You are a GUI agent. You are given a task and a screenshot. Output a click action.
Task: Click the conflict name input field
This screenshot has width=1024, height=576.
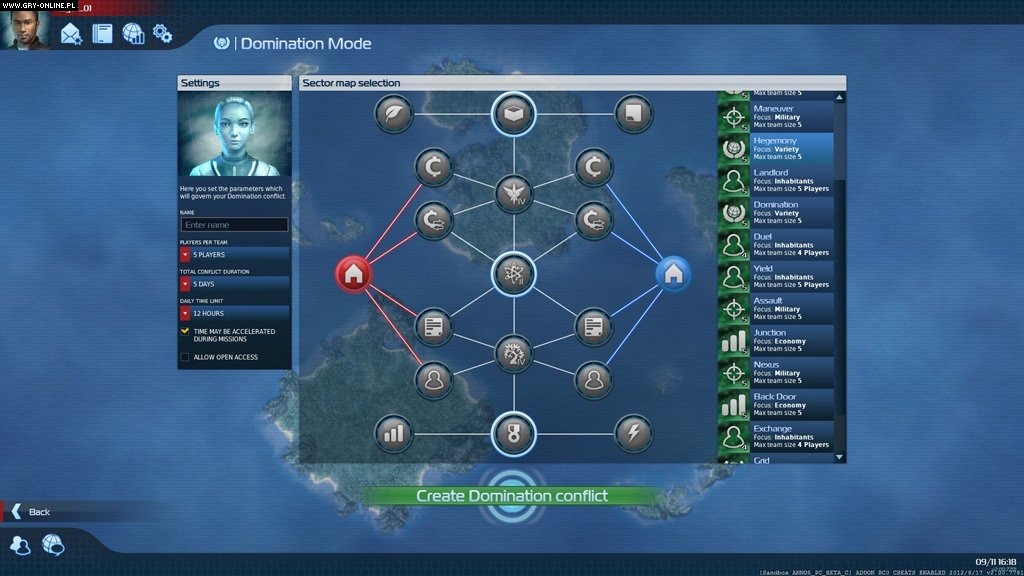(x=234, y=225)
